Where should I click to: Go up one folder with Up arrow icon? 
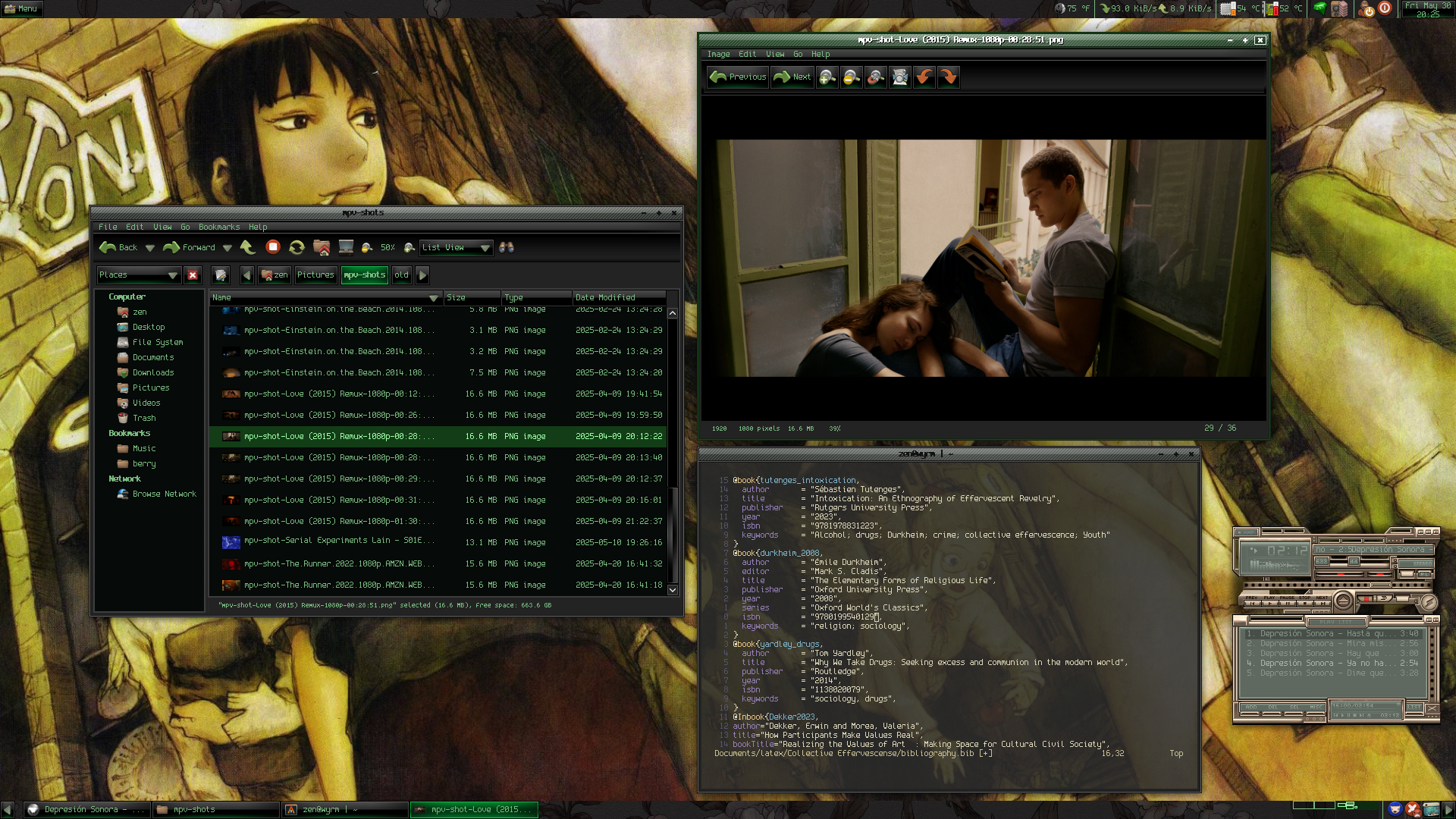pyautogui.click(x=247, y=247)
